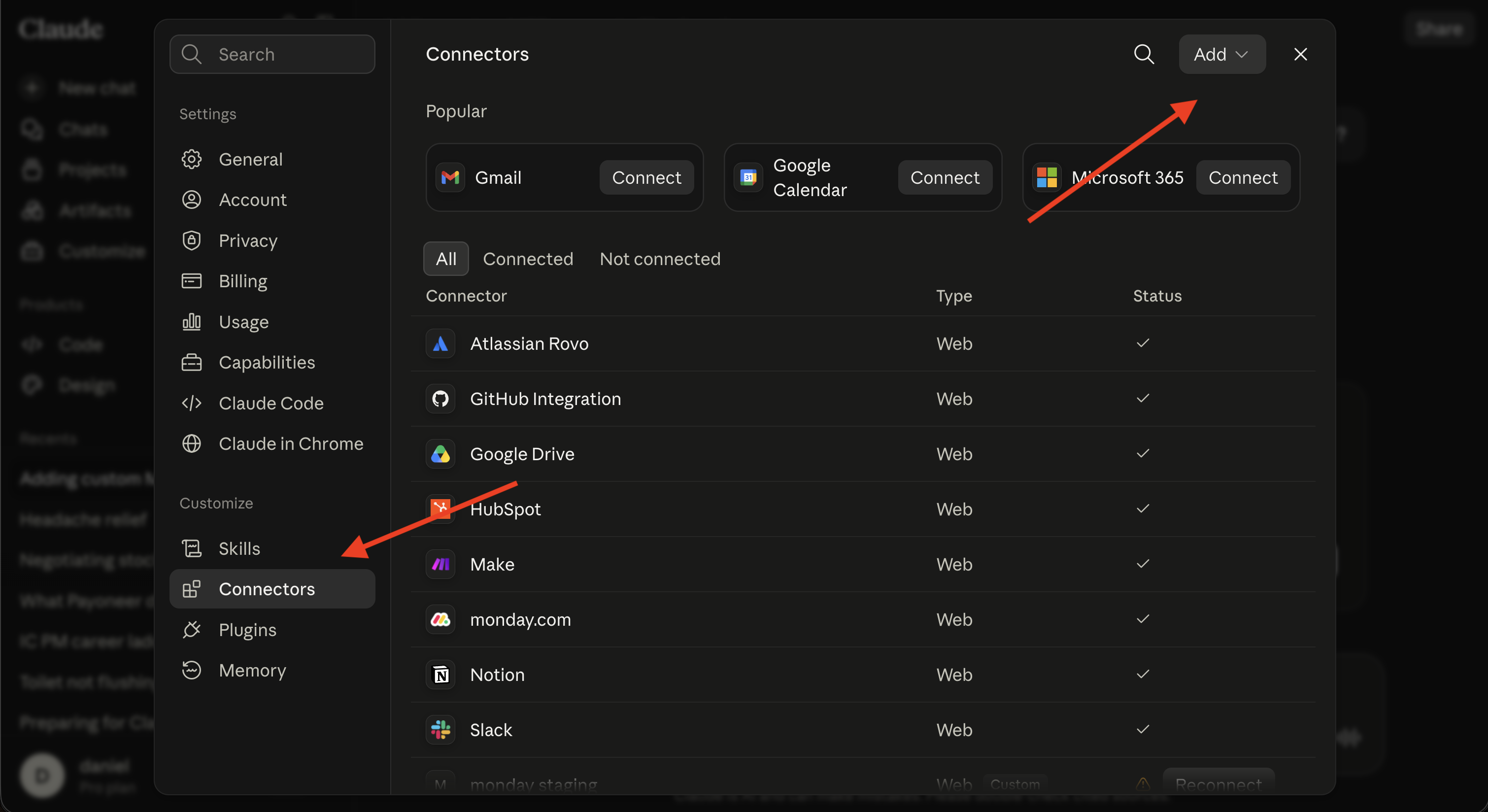The width and height of the screenshot is (1488, 812).
Task: Open the HubSpot connector row
Action: coord(863,509)
